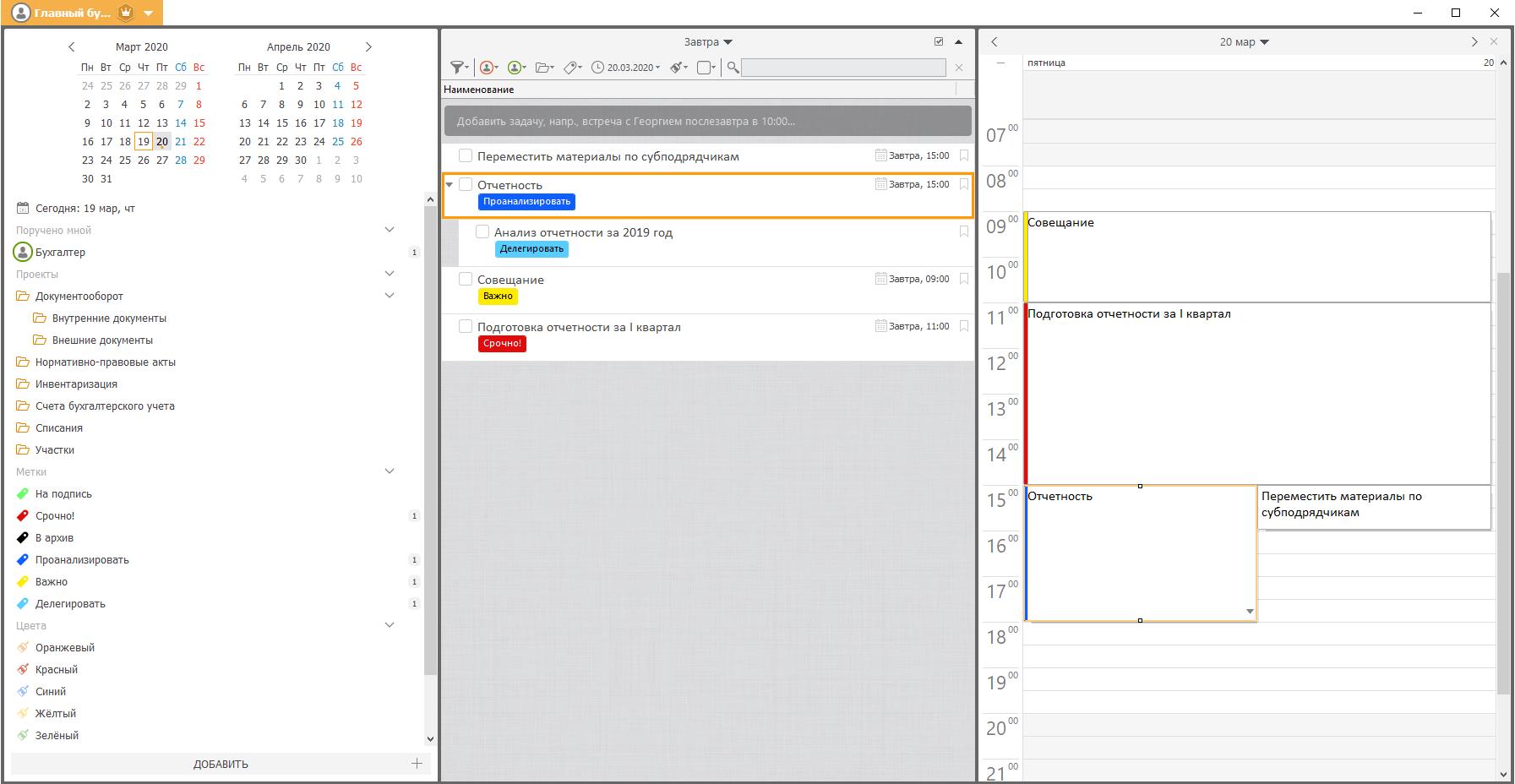1515x784 pixels.
Task: Click the add task input field
Action: coord(707,121)
